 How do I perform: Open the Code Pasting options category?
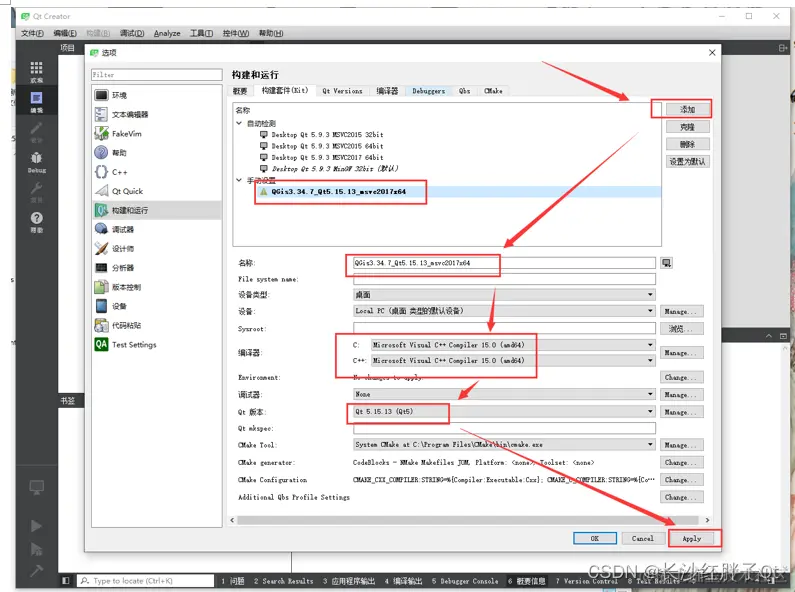(157, 325)
